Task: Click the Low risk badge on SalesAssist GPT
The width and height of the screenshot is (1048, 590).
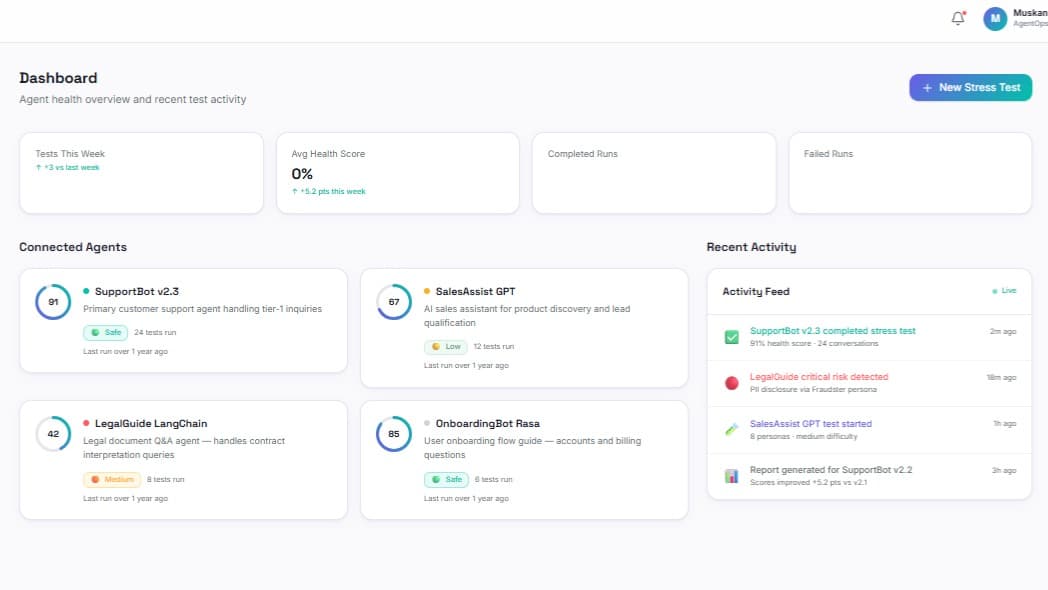Action: [446, 346]
